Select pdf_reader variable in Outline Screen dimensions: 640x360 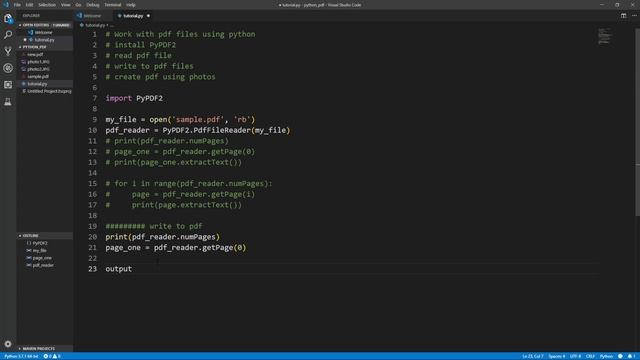(x=42, y=265)
